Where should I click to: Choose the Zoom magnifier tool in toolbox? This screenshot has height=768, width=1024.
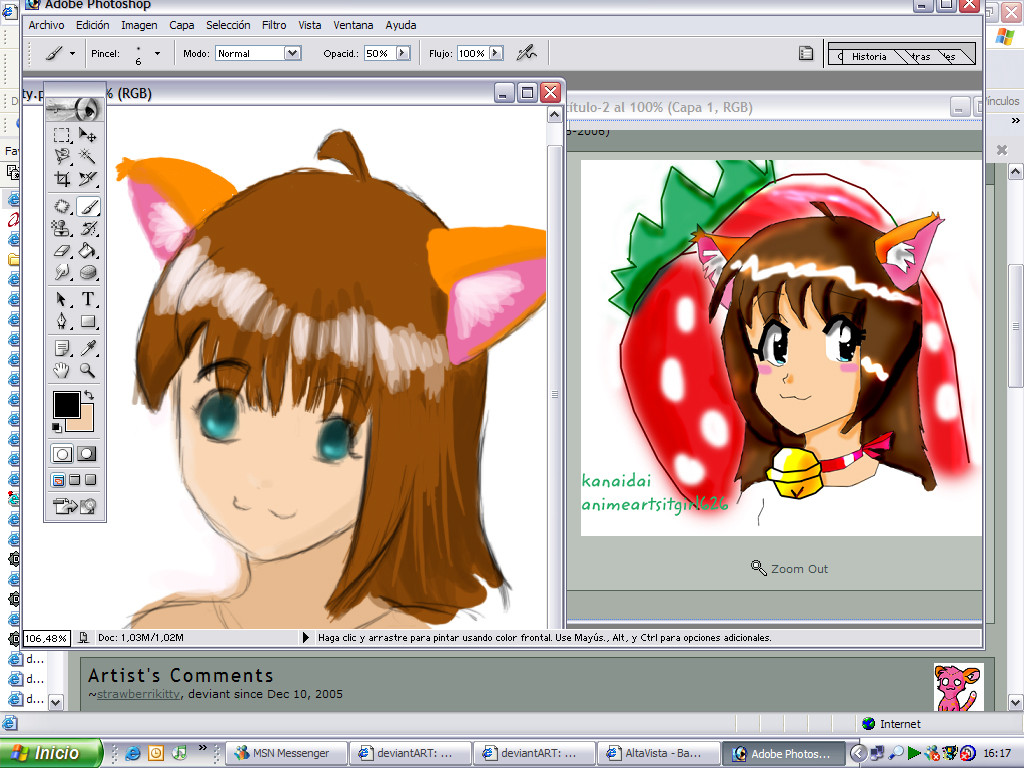(88, 371)
